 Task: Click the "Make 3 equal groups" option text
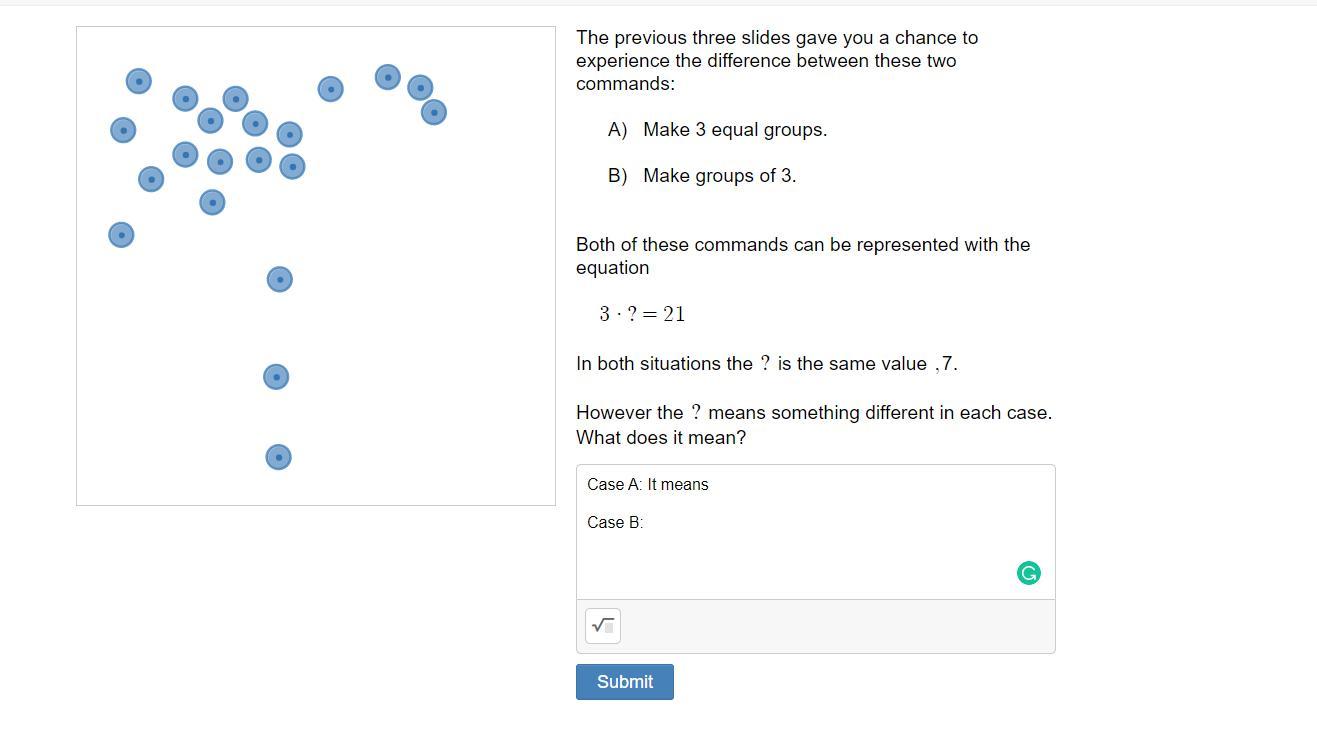[x=735, y=130]
